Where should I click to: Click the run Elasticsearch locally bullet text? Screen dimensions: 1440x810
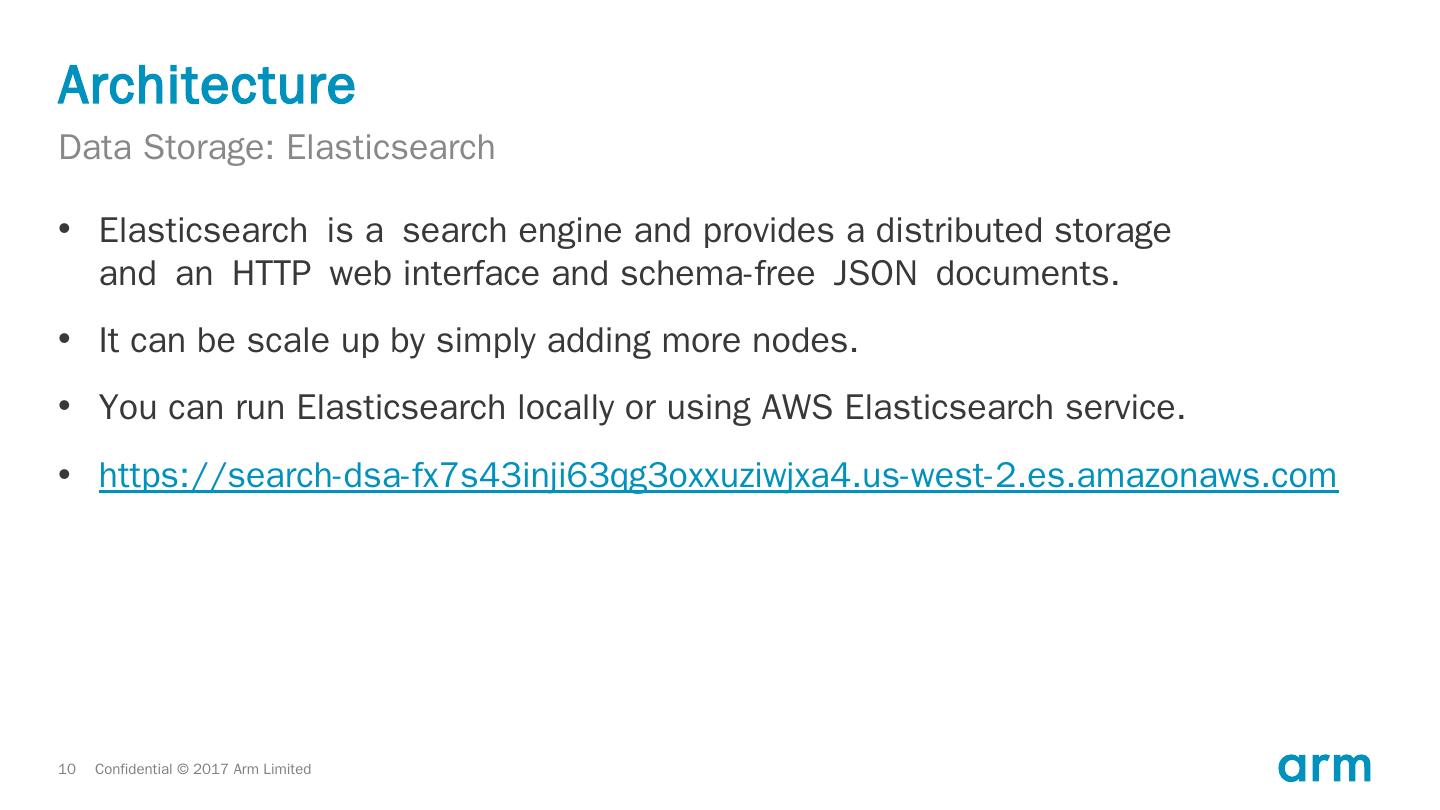(x=641, y=408)
